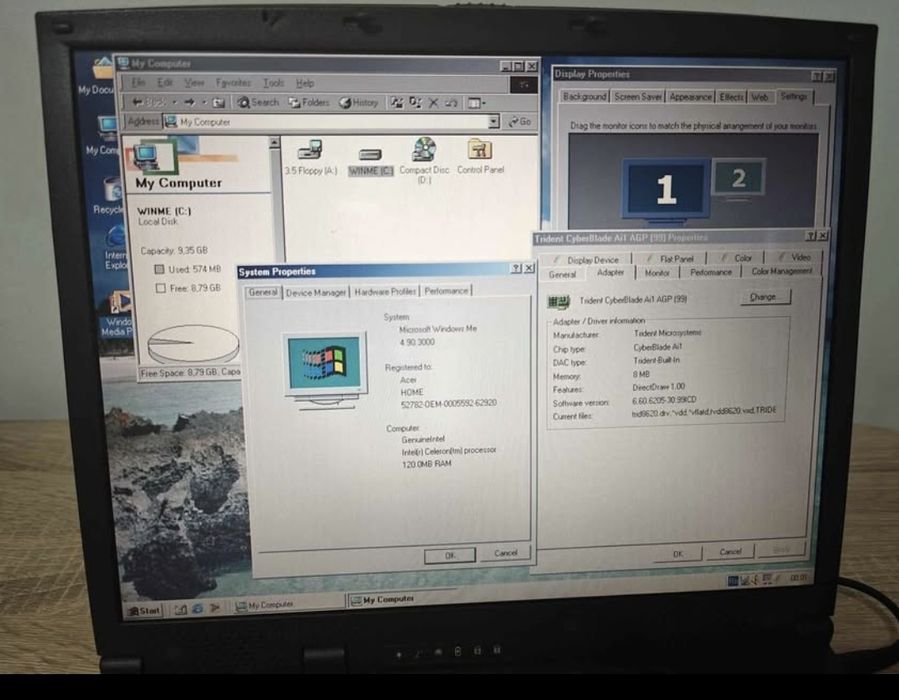Launch Media Player quick launch icon
This screenshot has width=899, height=700.
(215, 607)
